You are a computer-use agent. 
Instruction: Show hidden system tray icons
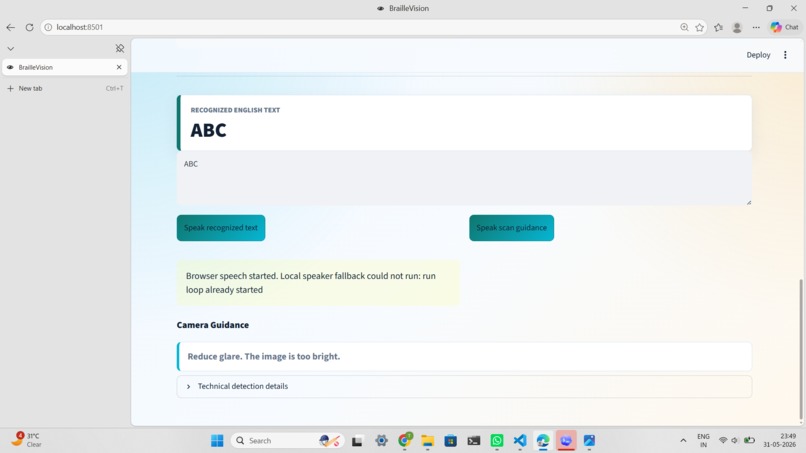(x=683, y=441)
